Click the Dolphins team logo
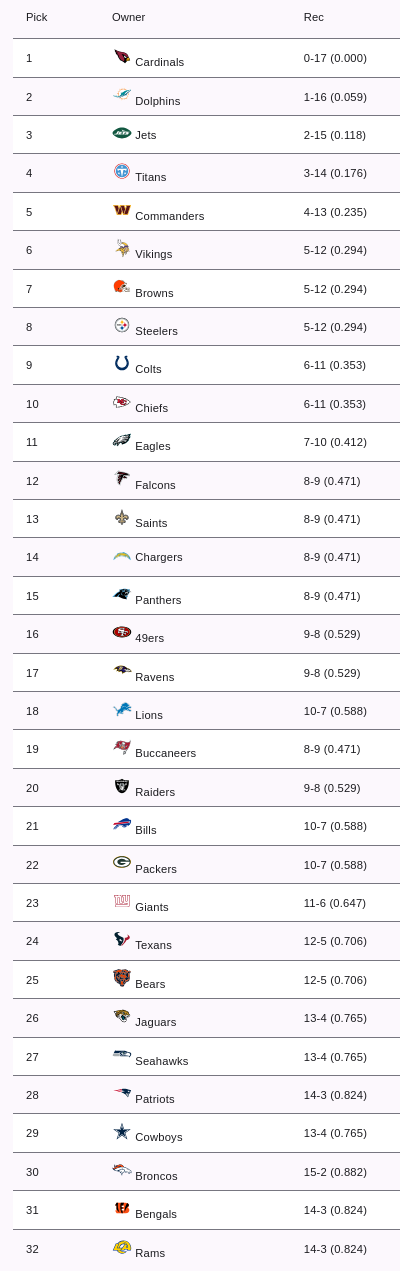This screenshot has height=1271, width=400. (x=122, y=95)
